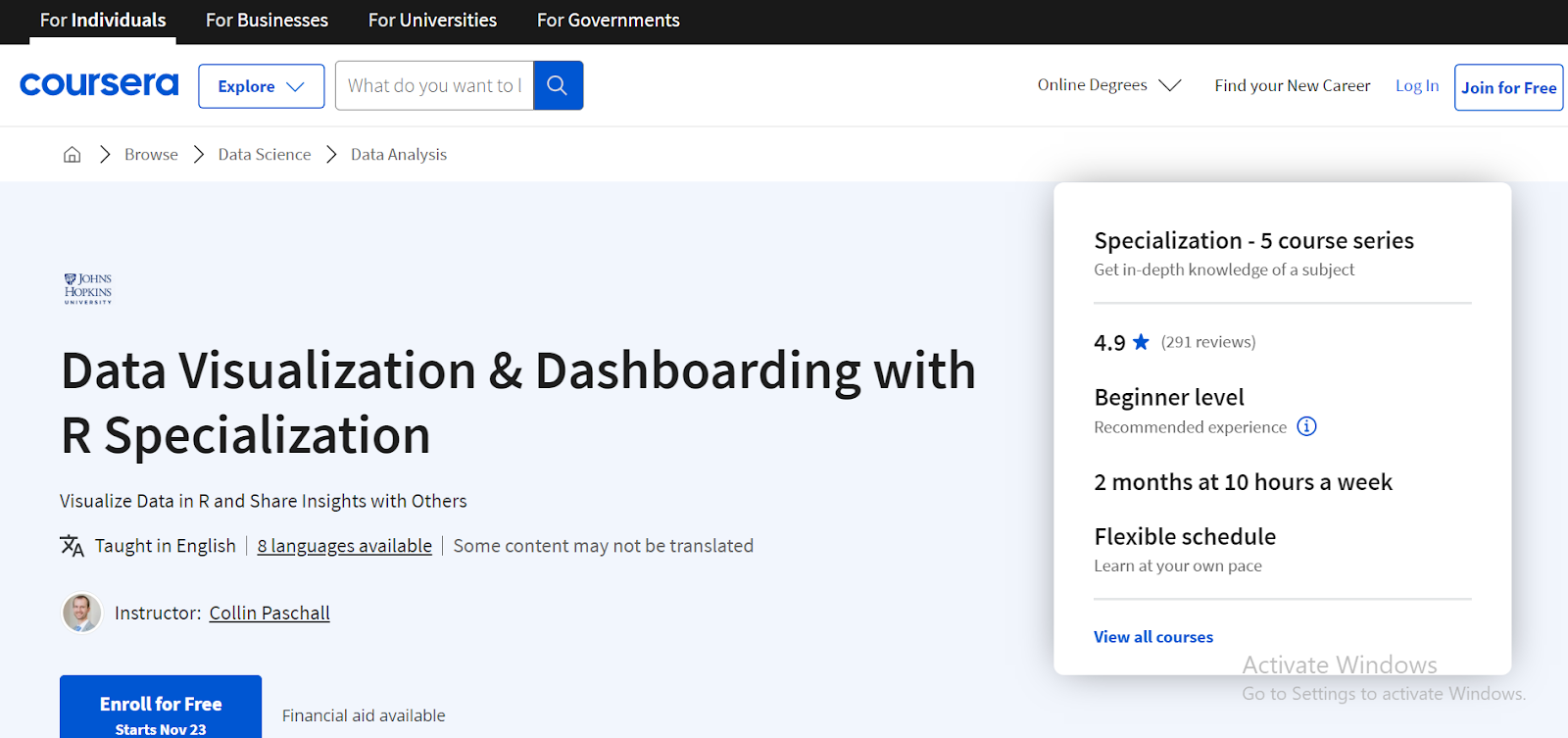This screenshot has height=738, width=1568.
Task: Open the For Governments tab
Action: (x=608, y=21)
